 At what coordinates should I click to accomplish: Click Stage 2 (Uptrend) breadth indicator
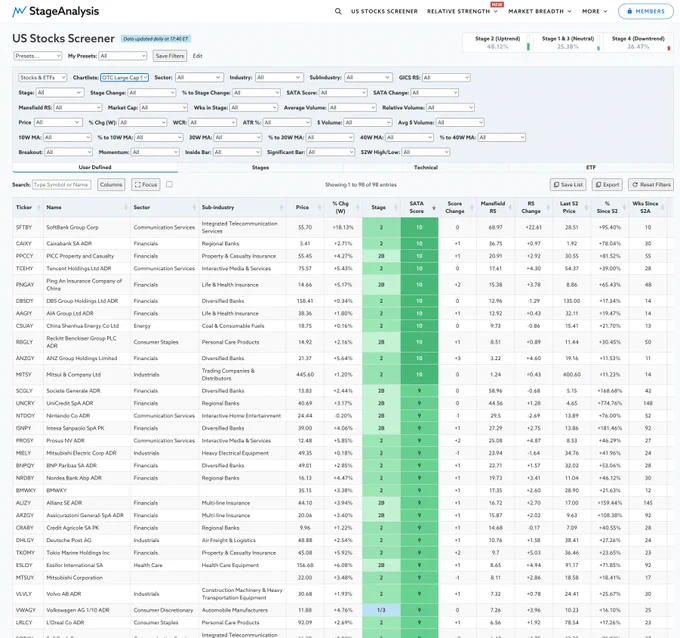coord(497,43)
